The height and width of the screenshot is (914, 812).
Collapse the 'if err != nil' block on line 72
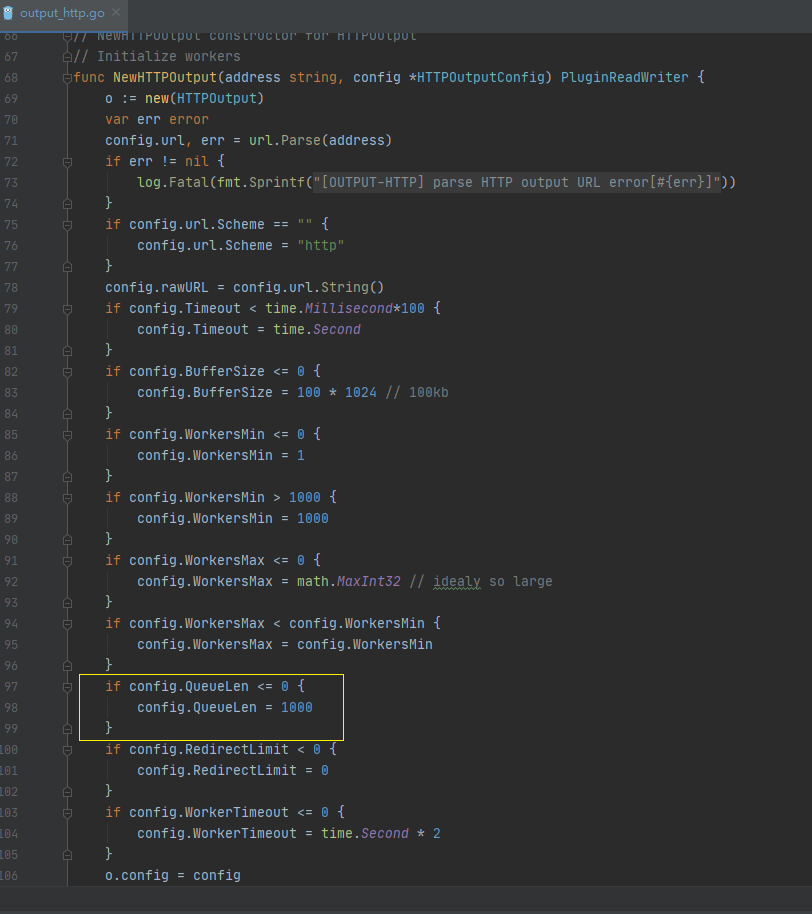click(67, 162)
